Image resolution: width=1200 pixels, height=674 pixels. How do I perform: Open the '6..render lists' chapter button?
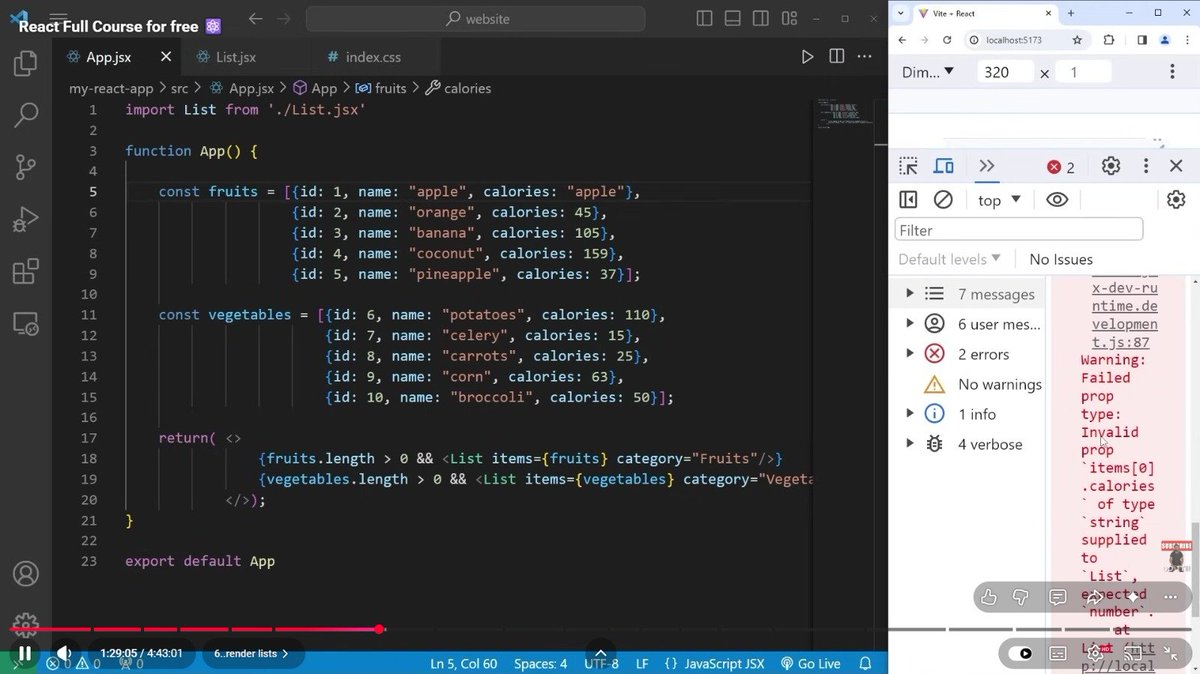click(x=251, y=654)
